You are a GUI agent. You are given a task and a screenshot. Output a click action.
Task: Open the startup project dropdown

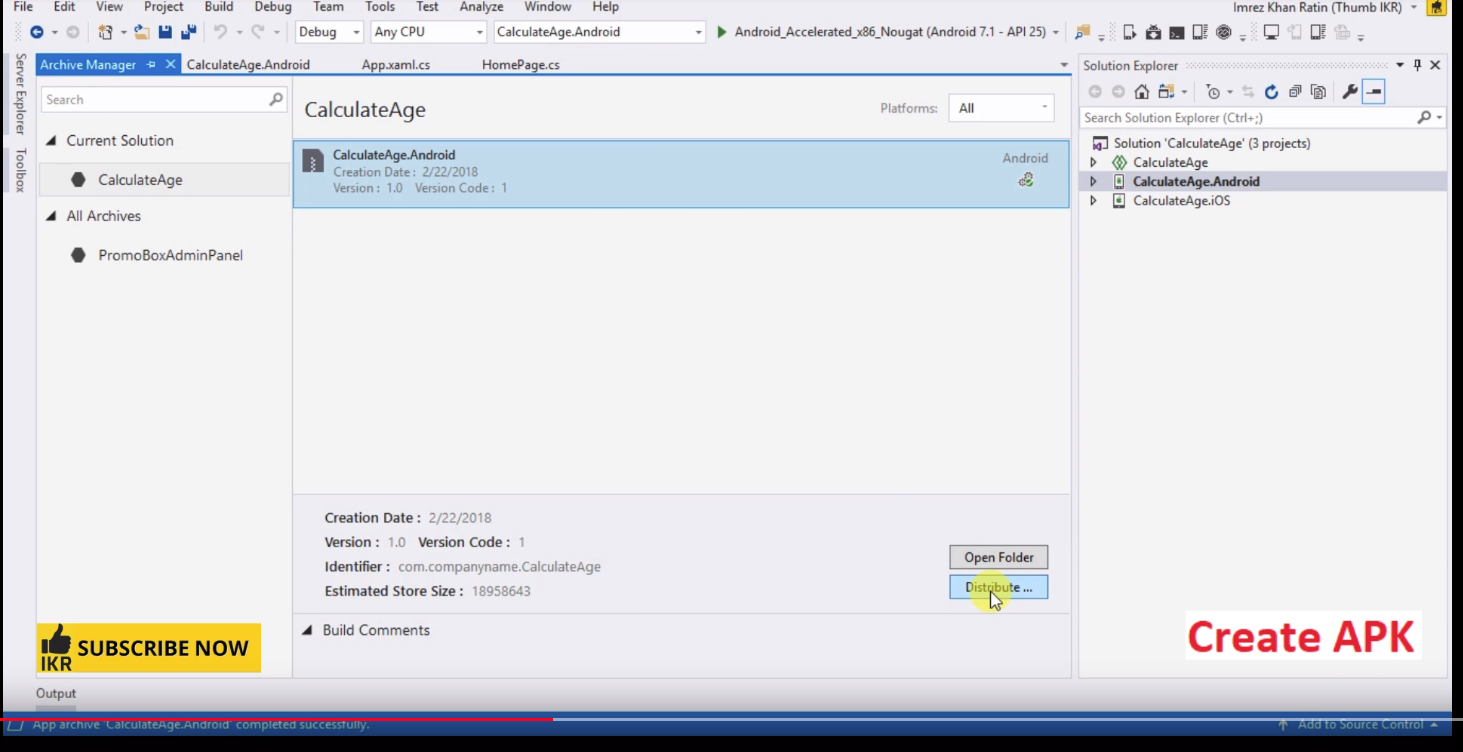pos(699,32)
